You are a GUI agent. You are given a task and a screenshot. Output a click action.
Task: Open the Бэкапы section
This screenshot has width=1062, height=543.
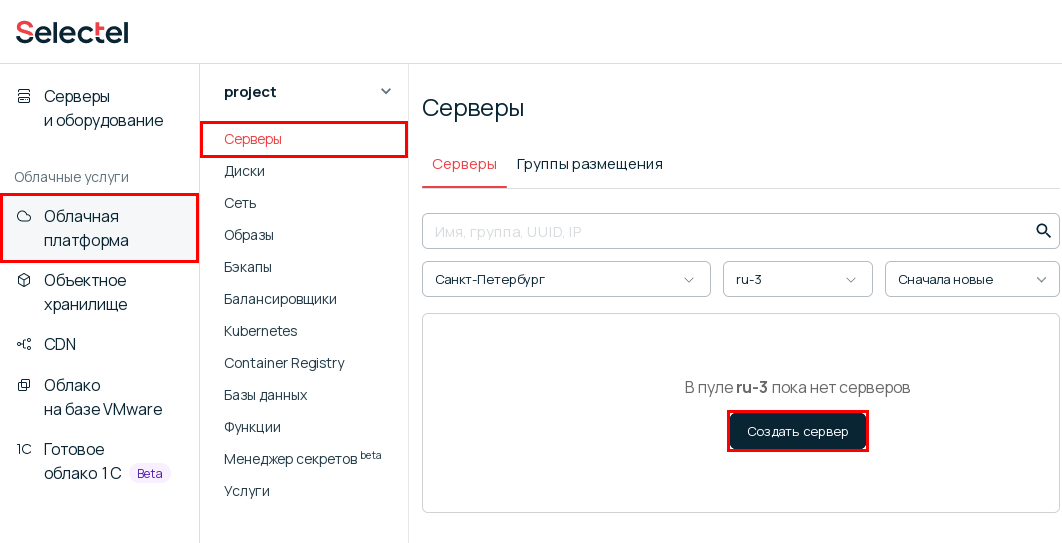pos(248,267)
